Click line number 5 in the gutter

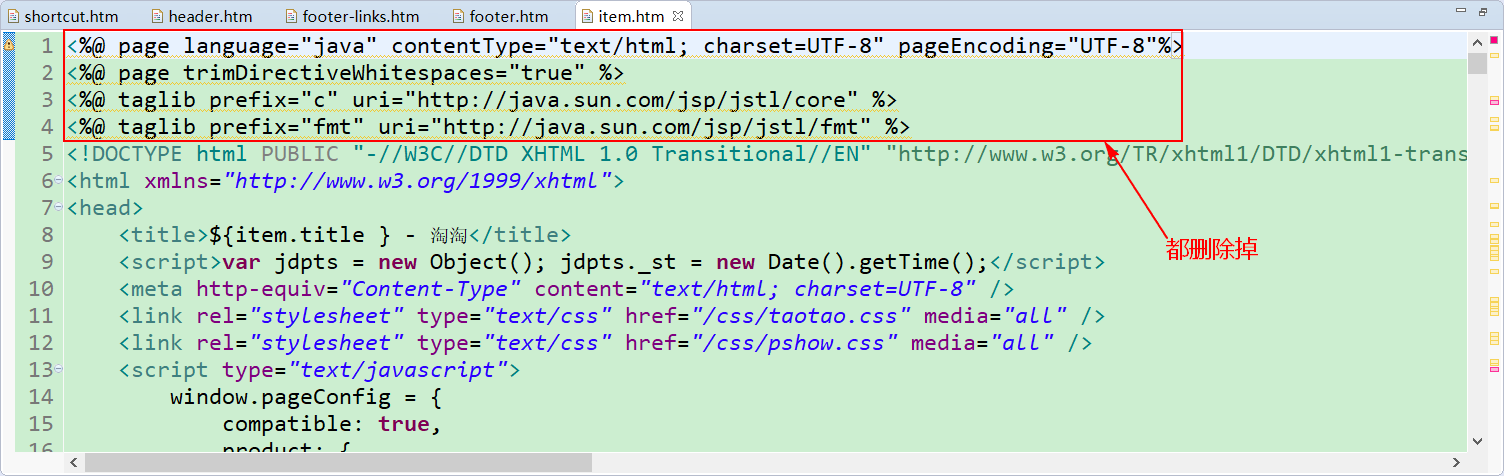(x=47, y=154)
